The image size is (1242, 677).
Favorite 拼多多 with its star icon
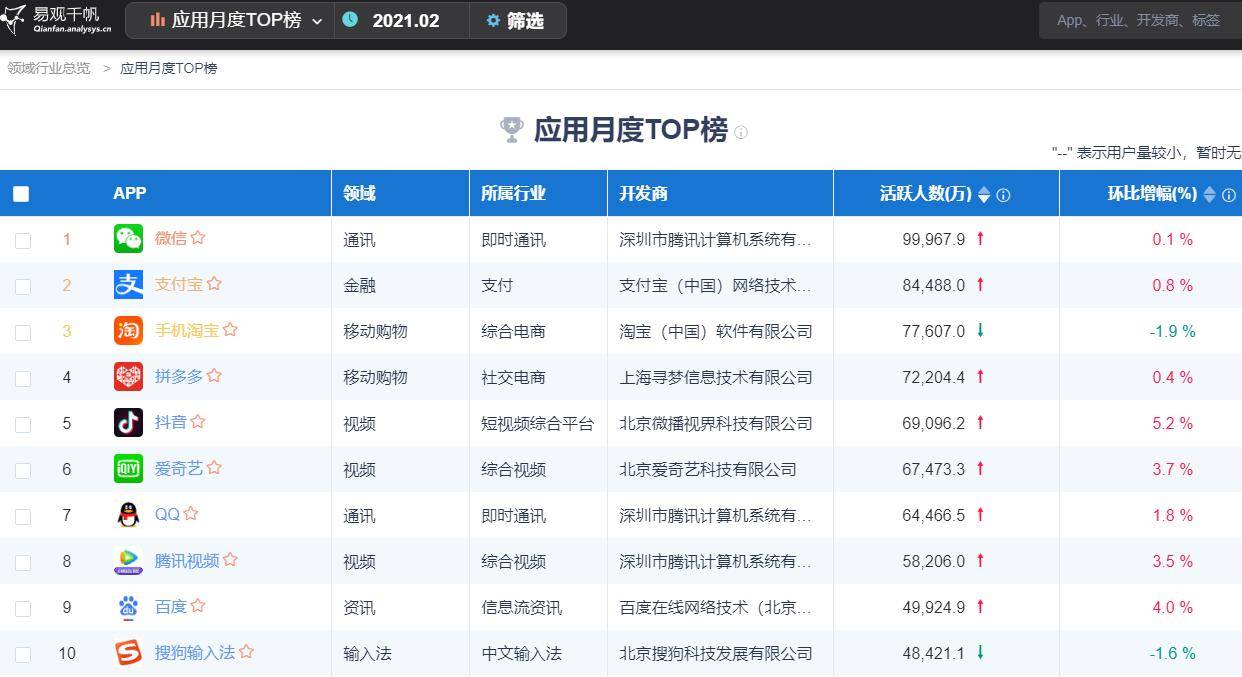(214, 376)
